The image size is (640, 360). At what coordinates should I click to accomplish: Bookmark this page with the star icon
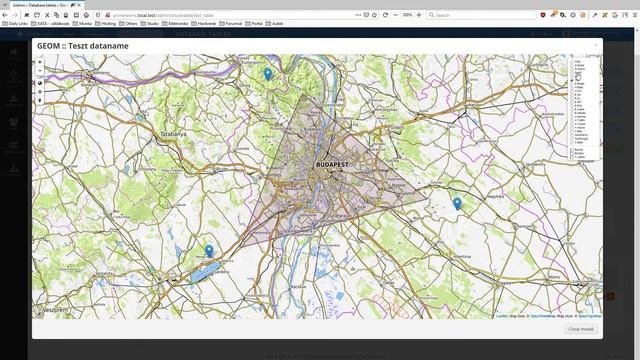374,15
